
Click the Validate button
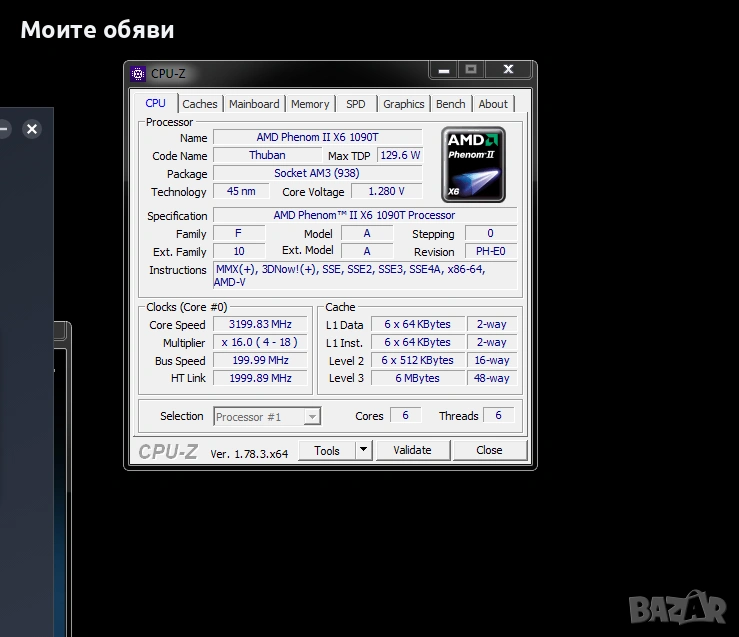(x=412, y=450)
